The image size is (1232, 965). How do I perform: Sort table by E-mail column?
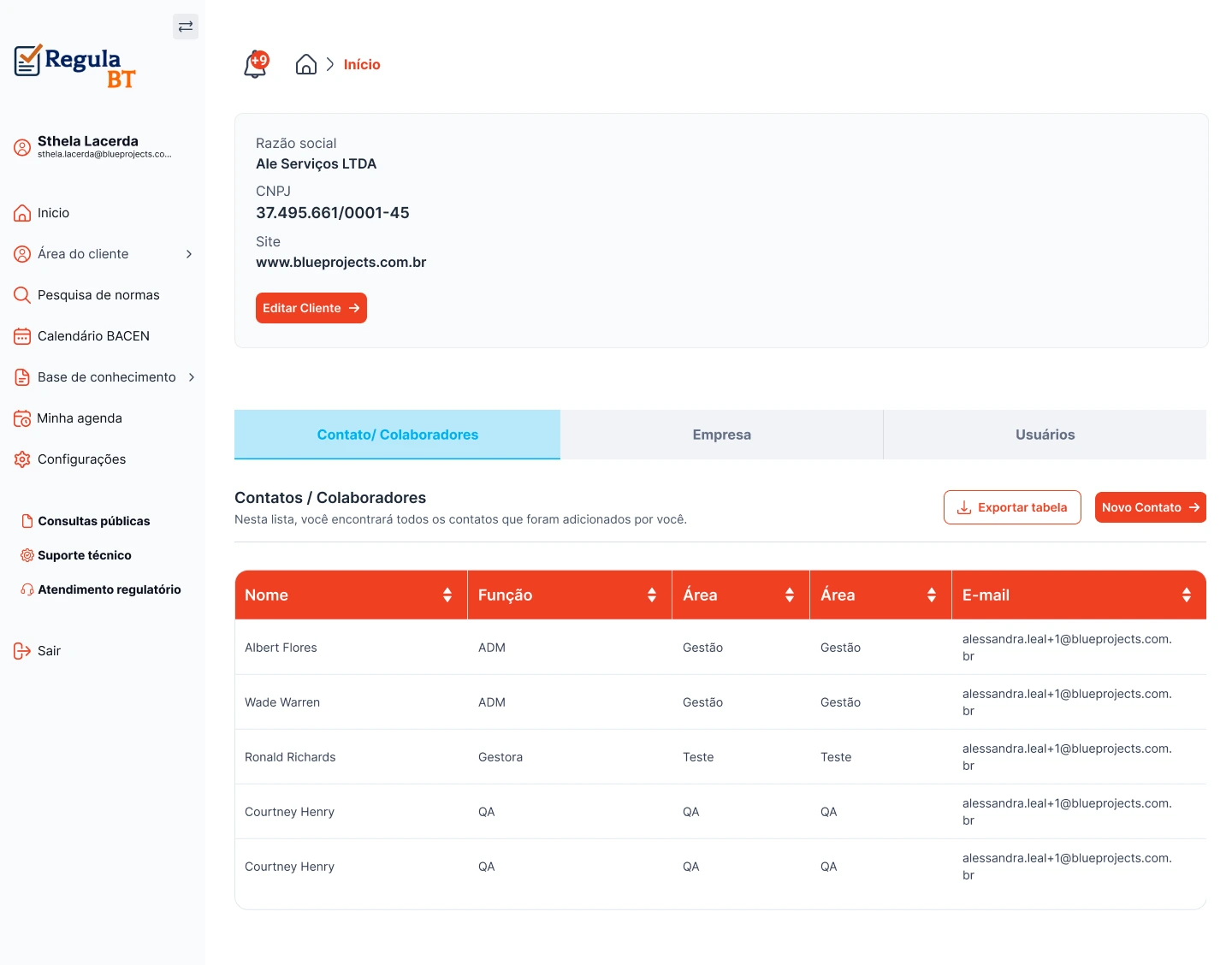(1186, 595)
